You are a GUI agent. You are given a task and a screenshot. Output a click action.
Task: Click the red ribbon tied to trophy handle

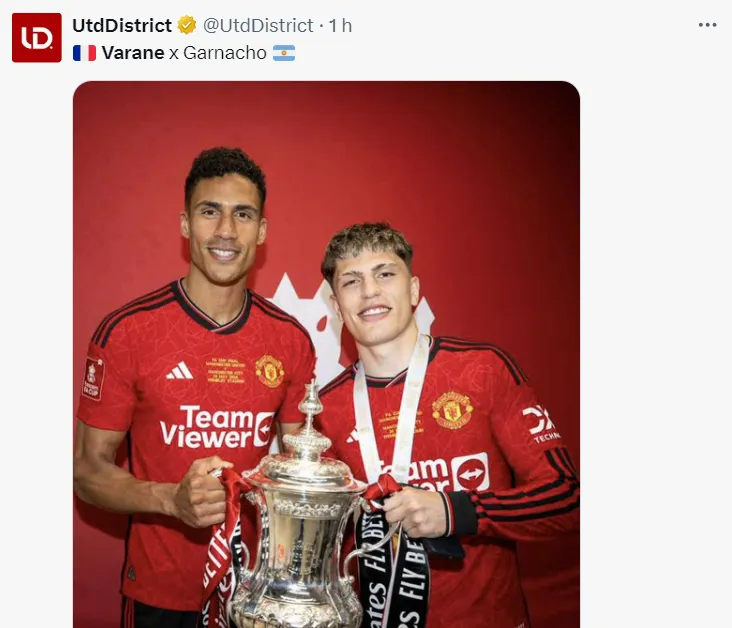pos(228,520)
